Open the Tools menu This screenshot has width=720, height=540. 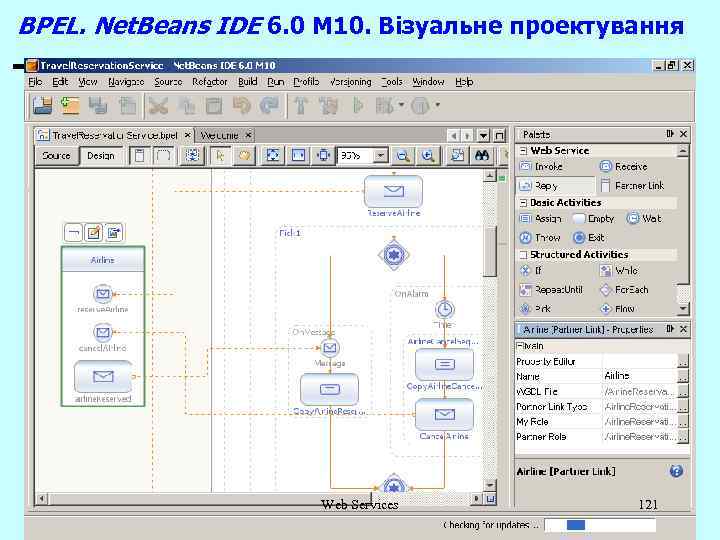click(392, 82)
